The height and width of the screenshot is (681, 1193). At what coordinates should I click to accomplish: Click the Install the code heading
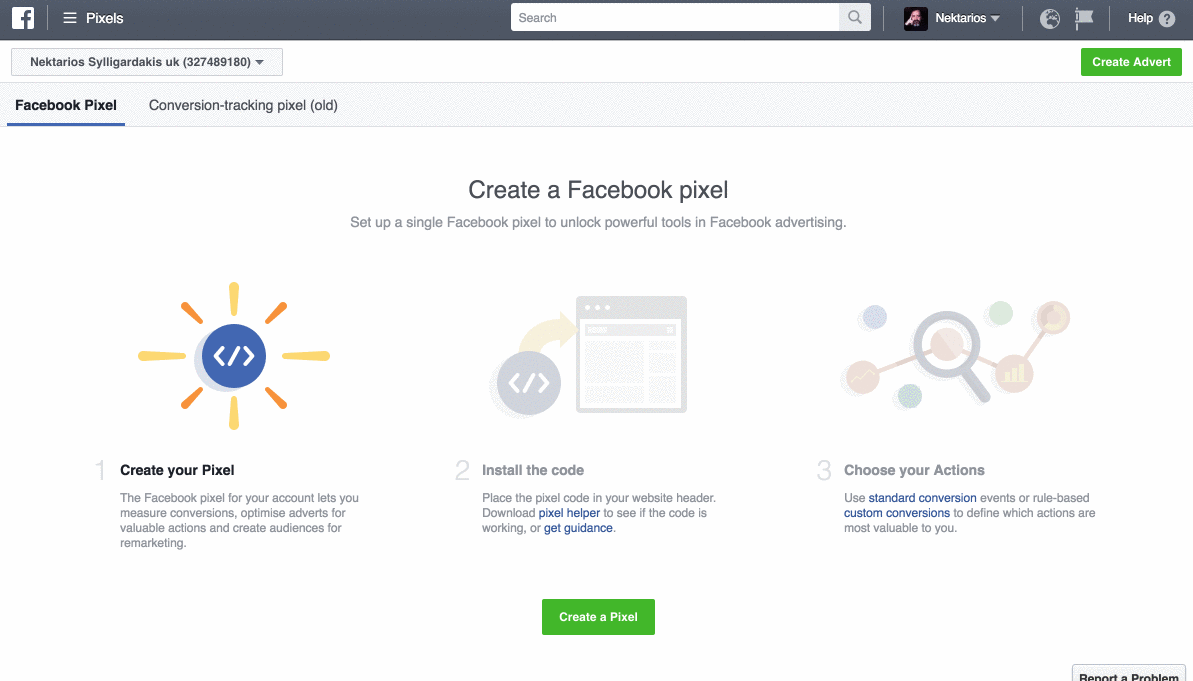pos(533,470)
